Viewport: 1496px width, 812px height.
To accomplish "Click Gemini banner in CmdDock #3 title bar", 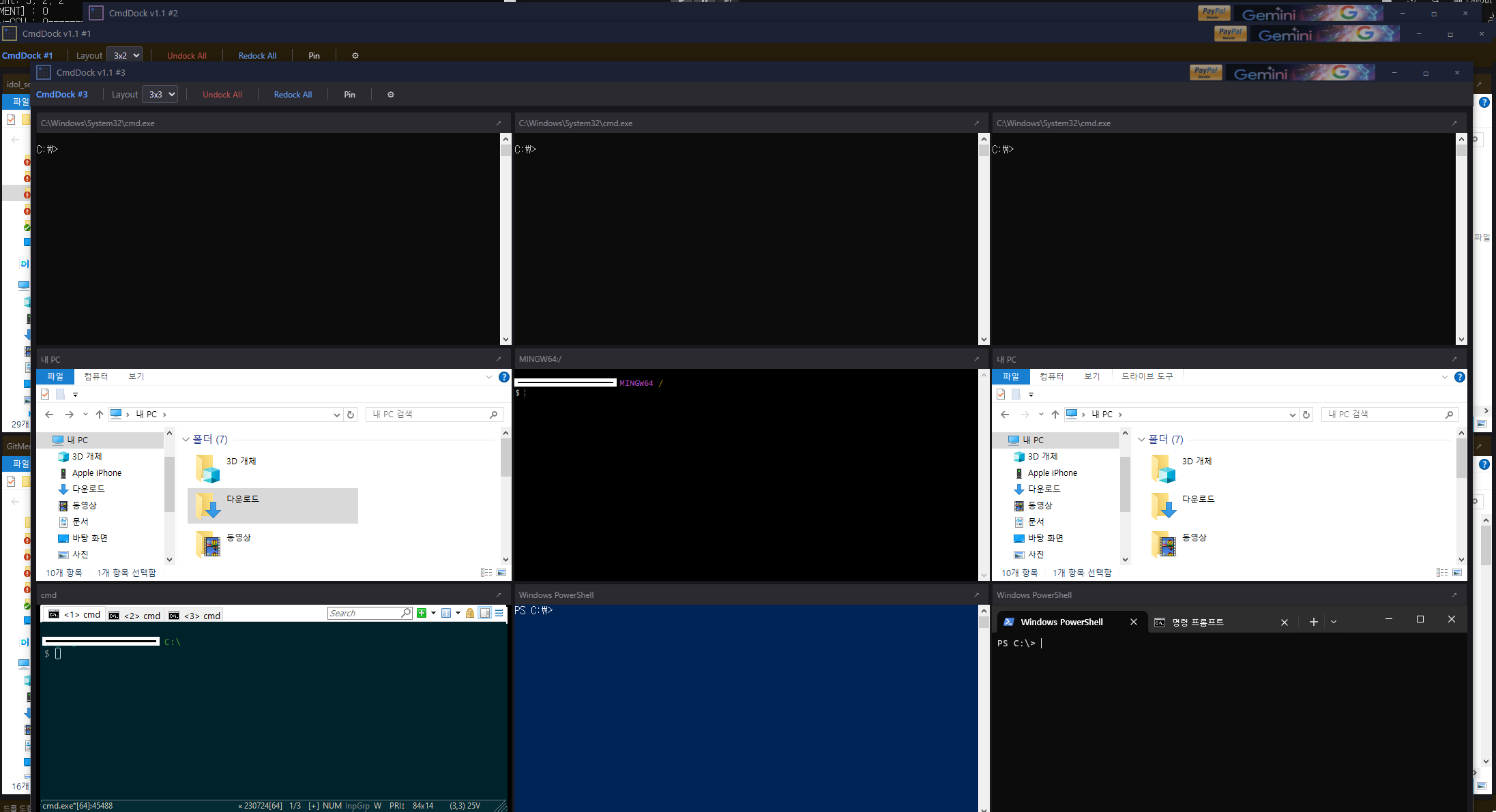I will click(1301, 73).
